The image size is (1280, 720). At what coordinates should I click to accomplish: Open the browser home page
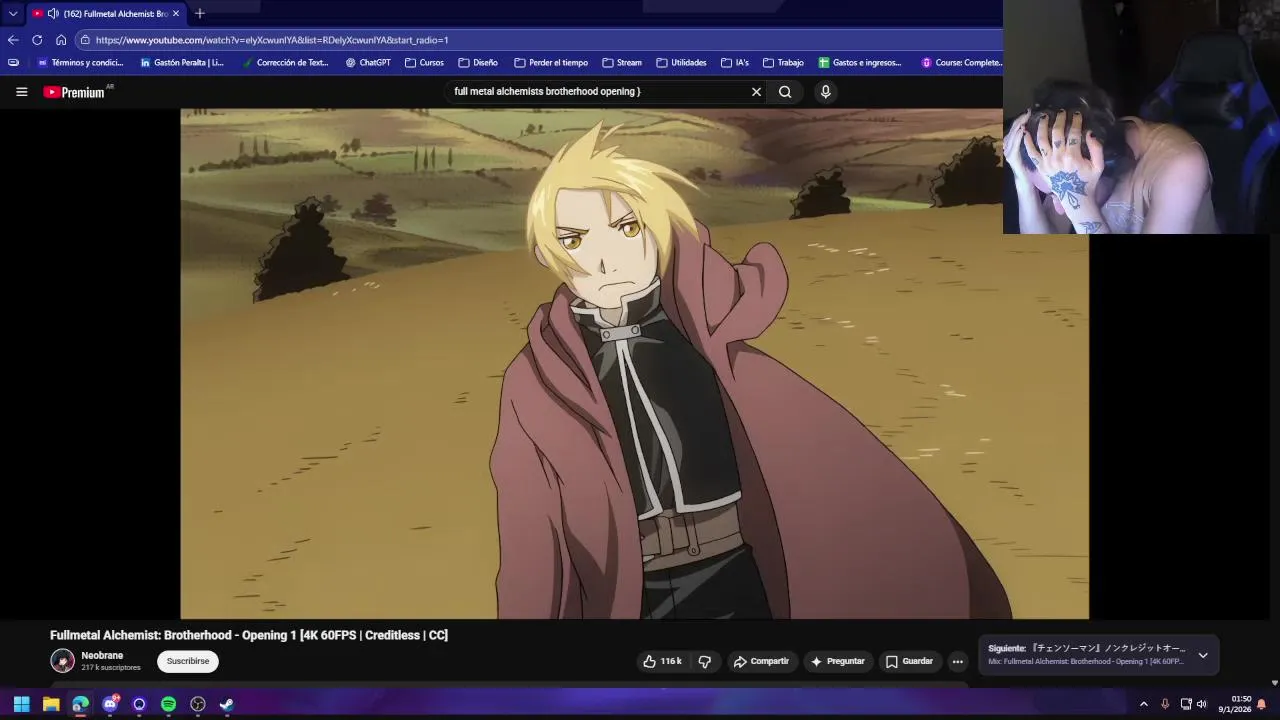pos(61,40)
